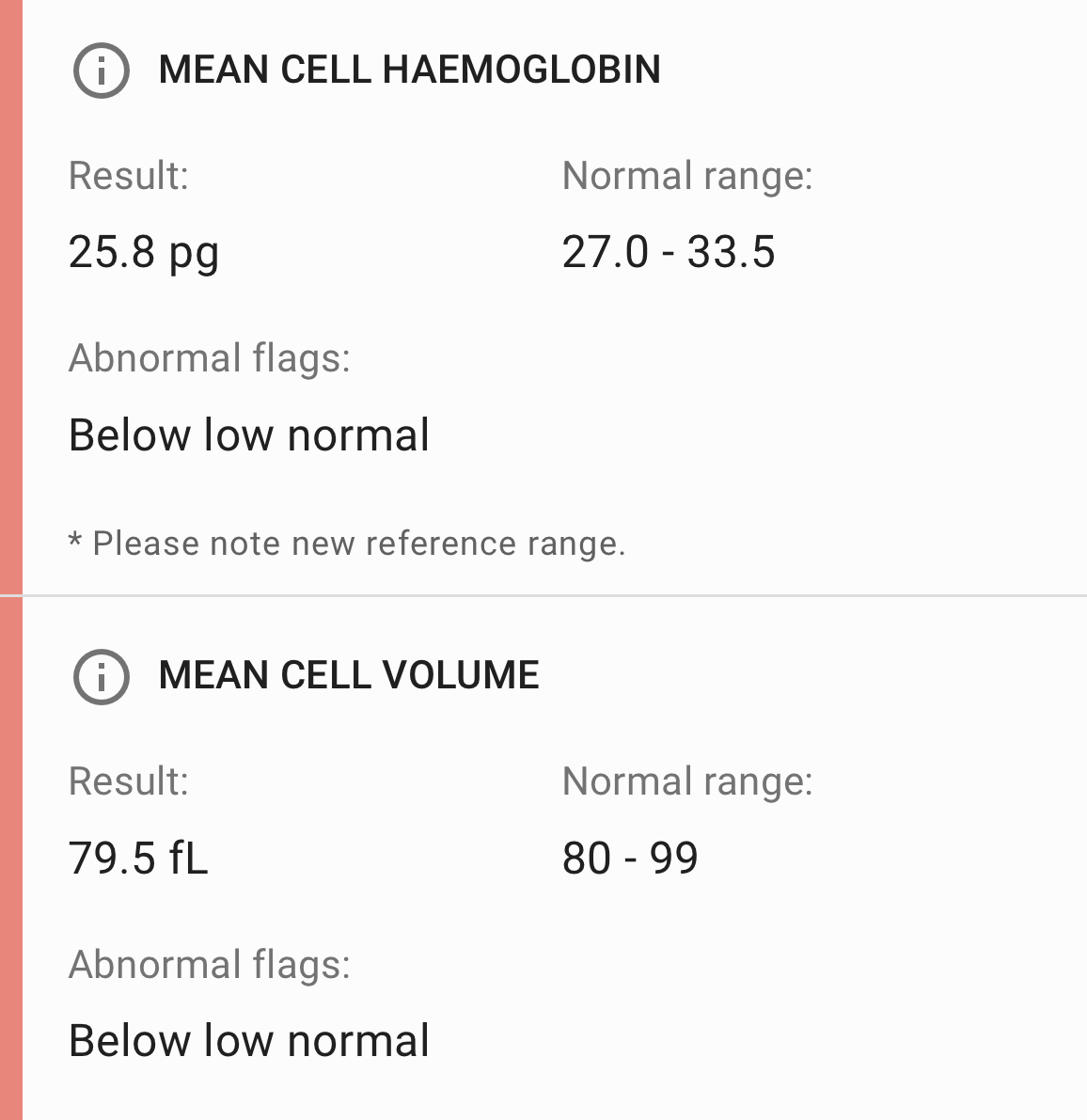Click Abnormal flags label in cell volume card
1087x1120 pixels.
210,966
